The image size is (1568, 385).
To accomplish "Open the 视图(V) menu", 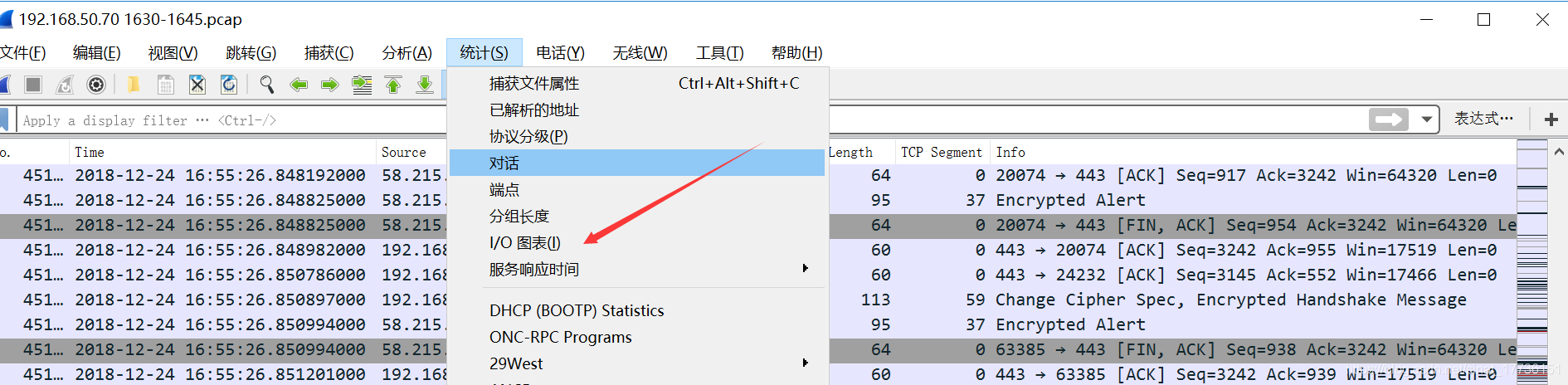I will pyautogui.click(x=173, y=53).
